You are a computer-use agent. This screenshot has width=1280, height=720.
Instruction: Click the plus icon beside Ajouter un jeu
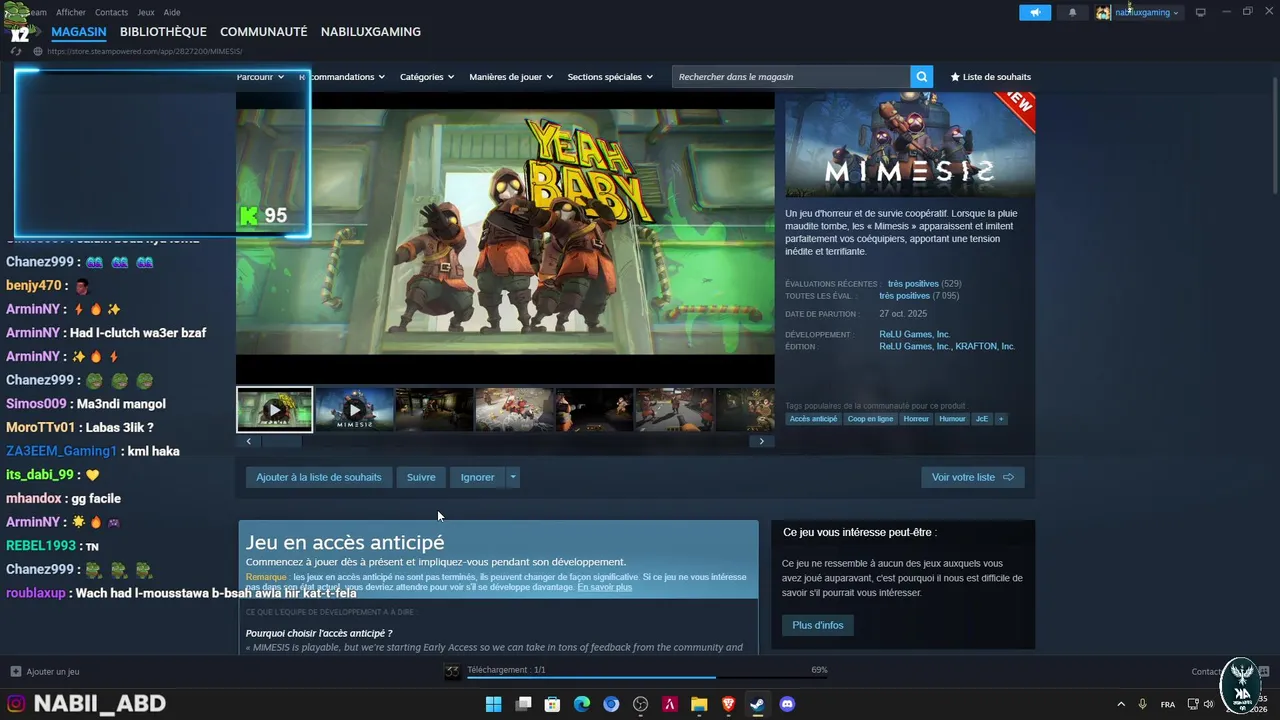coord(15,672)
